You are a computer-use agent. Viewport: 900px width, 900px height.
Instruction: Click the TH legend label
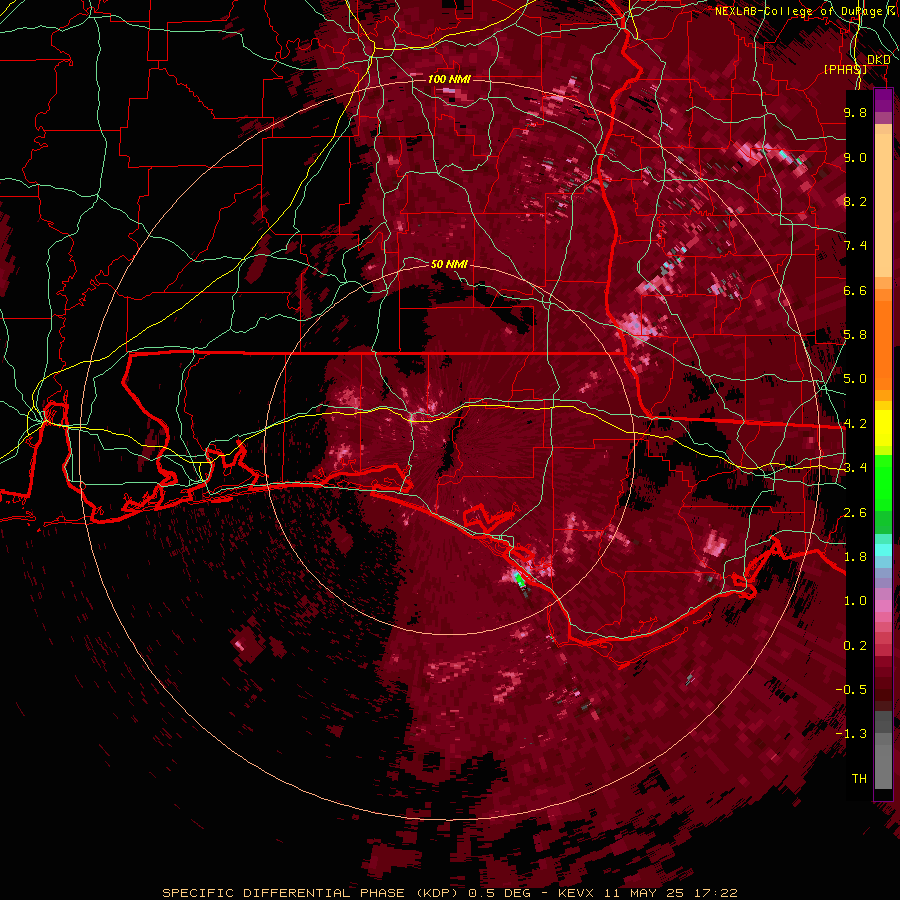pos(859,778)
